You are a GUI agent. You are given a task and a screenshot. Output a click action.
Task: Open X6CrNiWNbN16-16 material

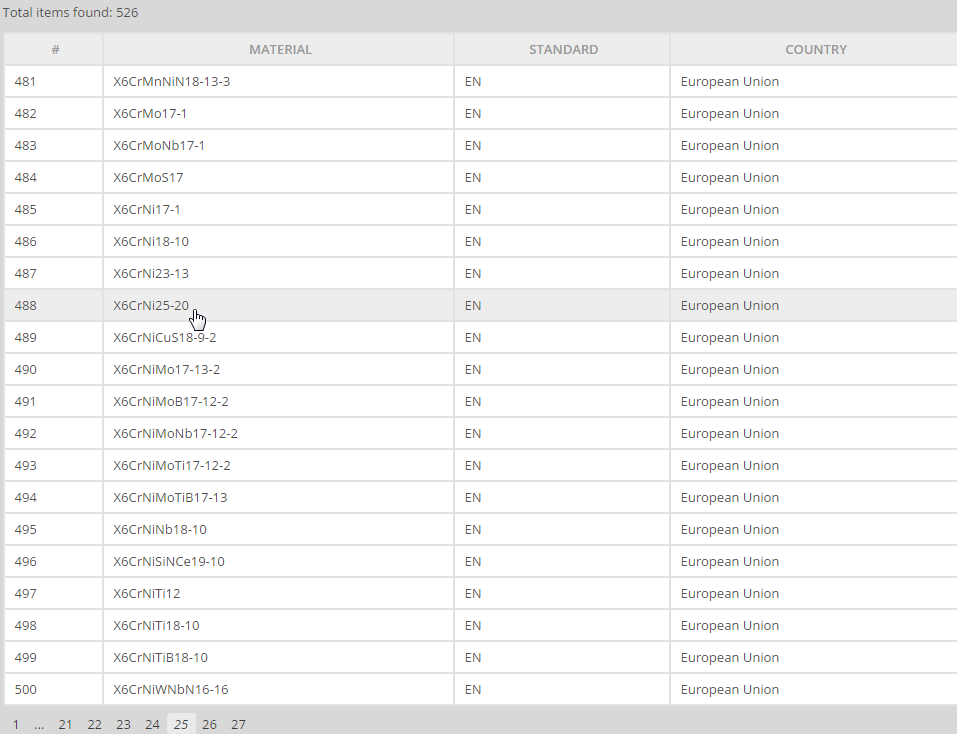point(171,689)
